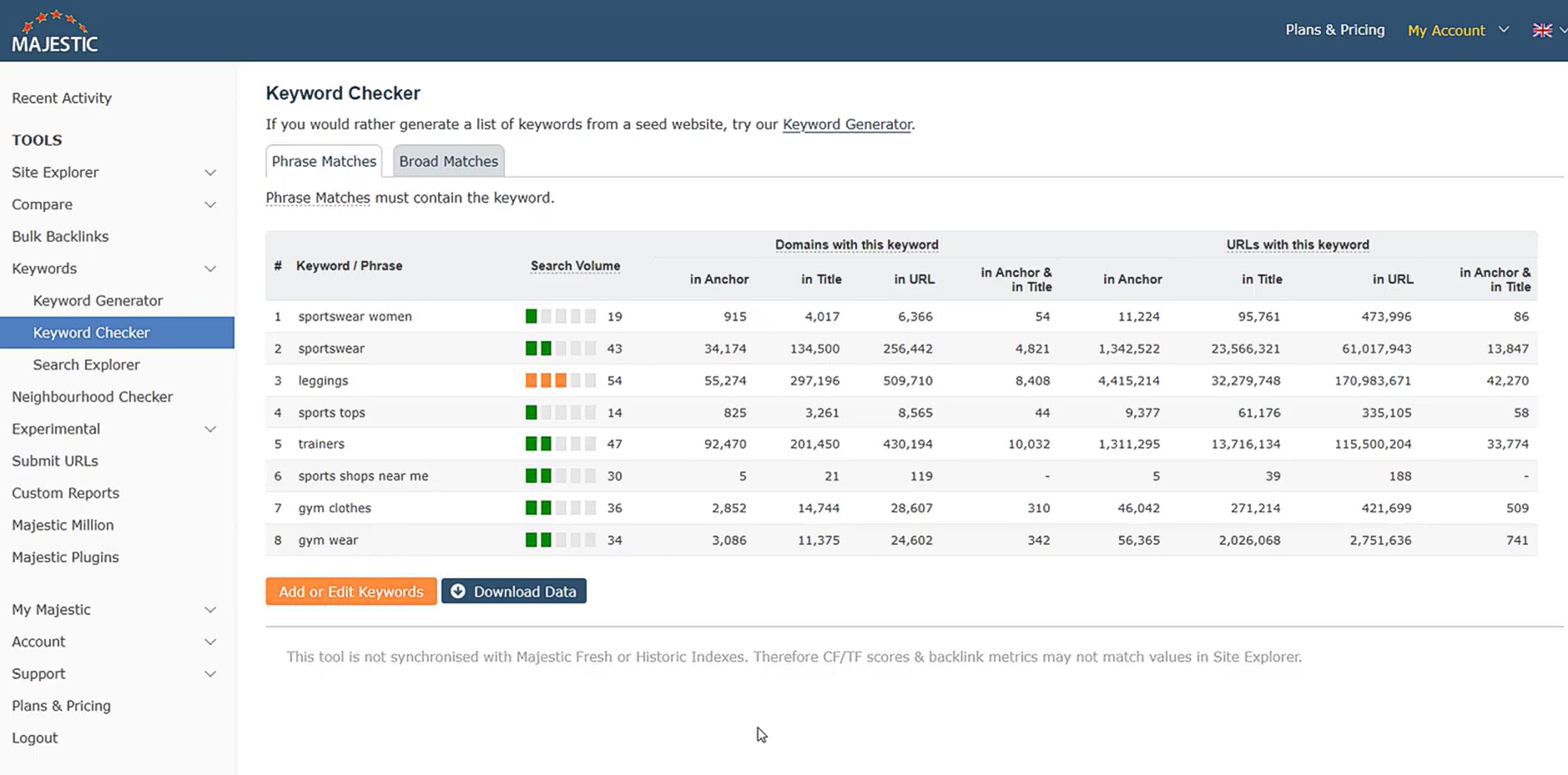The width and height of the screenshot is (1568, 775).
Task: Click the Majestic logo in header
Action: pos(55,32)
